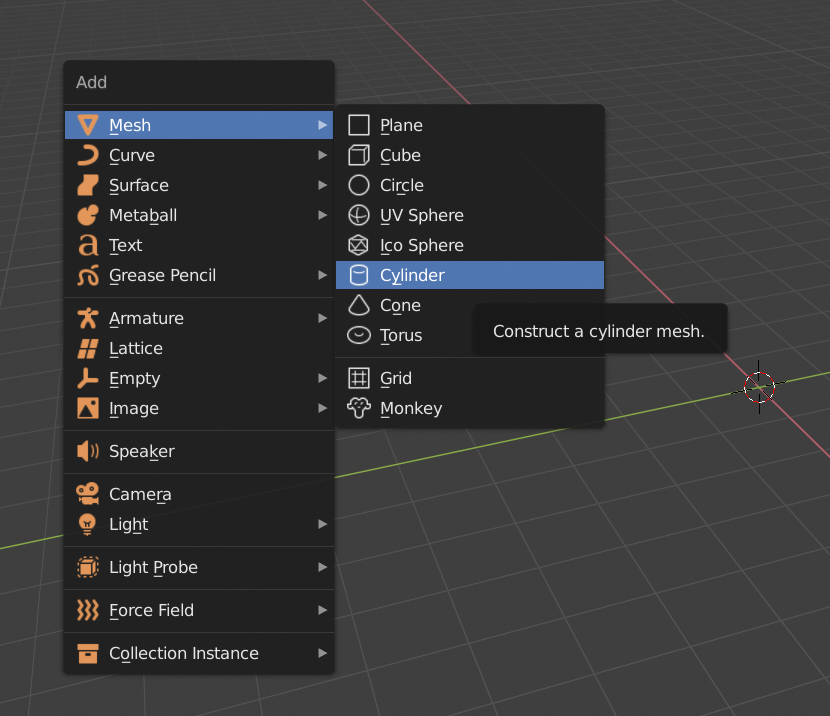Click the Light Probe icon

pyautogui.click(x=88, y=567)
